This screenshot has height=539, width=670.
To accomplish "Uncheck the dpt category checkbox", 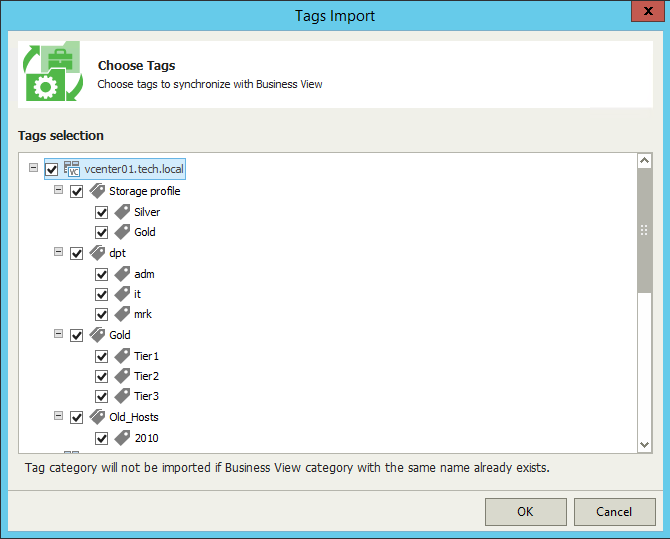I will [x=76, y=253].
